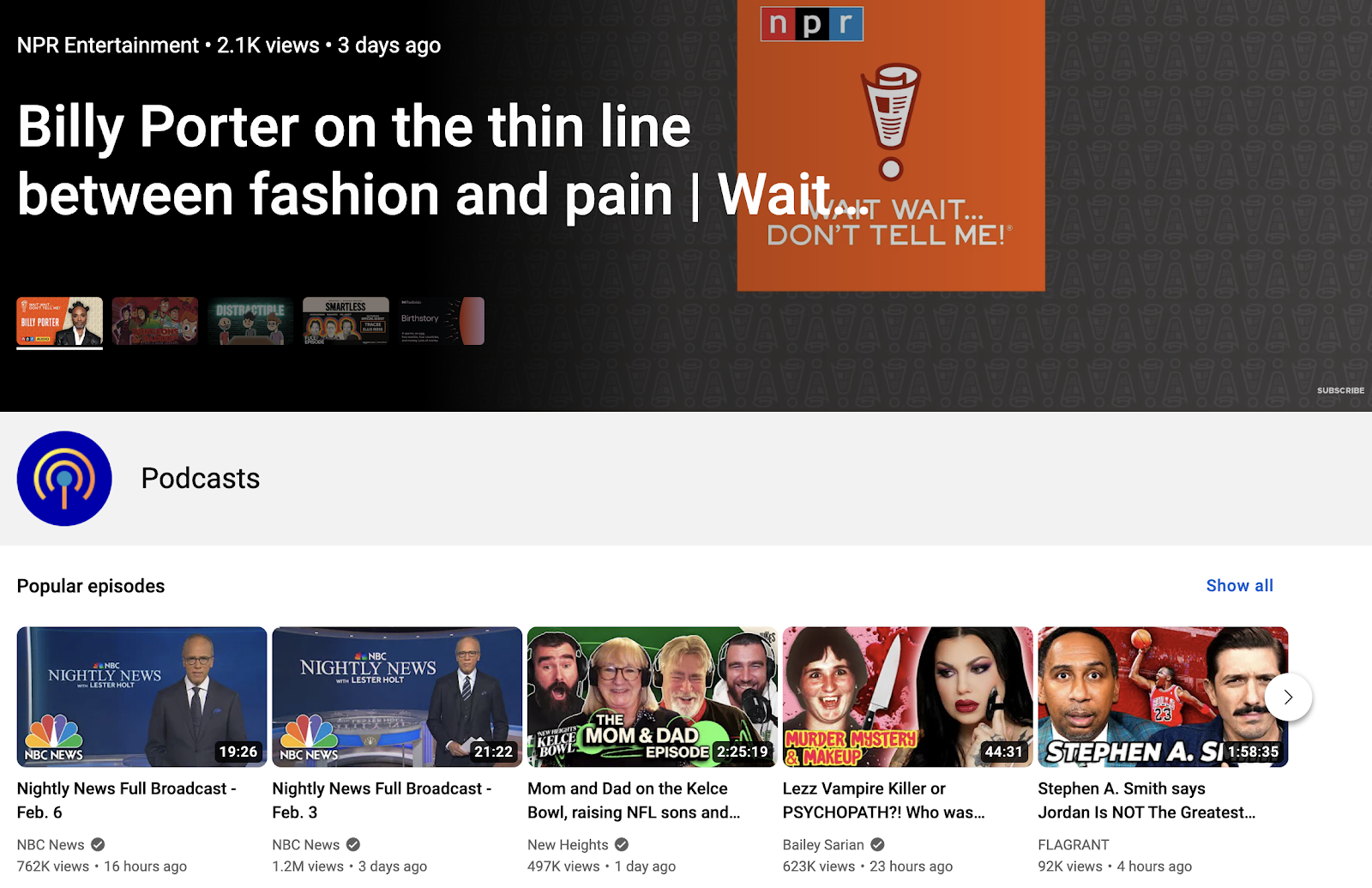This screenshot has height=888, width=1372.
Task: Open the Nightly News Feb. 3 video thumbnail
Action: click(x=397, y=697)
